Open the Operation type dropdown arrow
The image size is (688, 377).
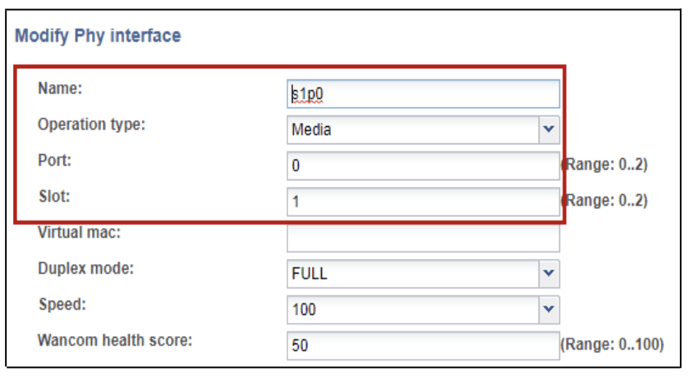tap(548, 129)
